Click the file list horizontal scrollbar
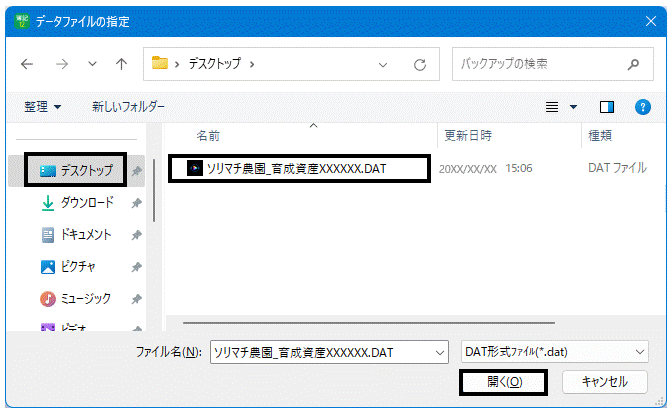The height and width of the screenshot is (416, 672). click(369, 323)
